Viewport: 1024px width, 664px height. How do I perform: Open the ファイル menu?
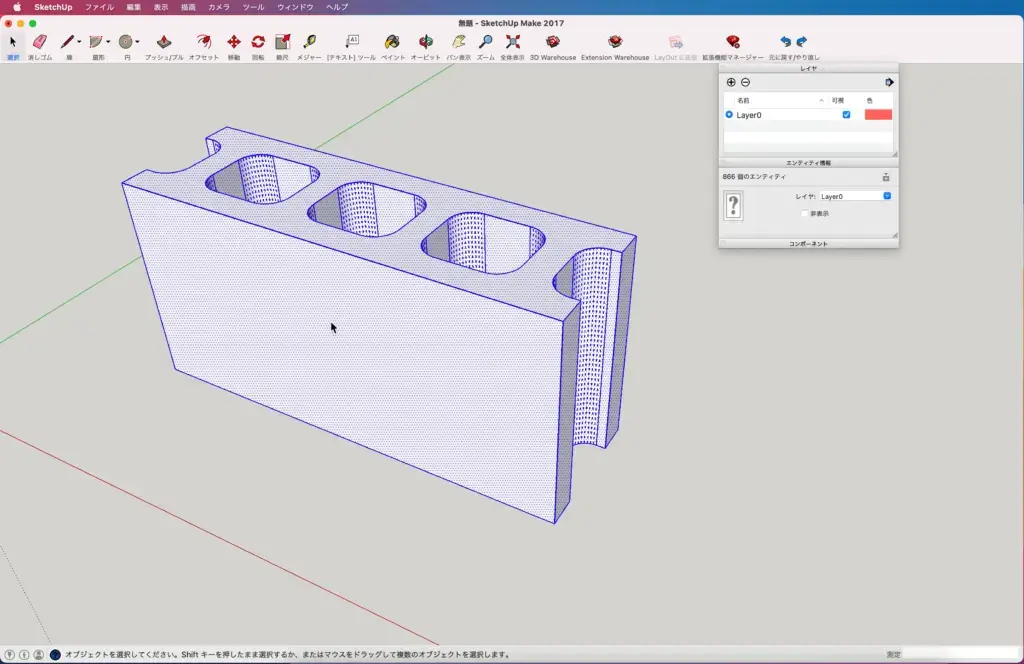pos(99,7)
